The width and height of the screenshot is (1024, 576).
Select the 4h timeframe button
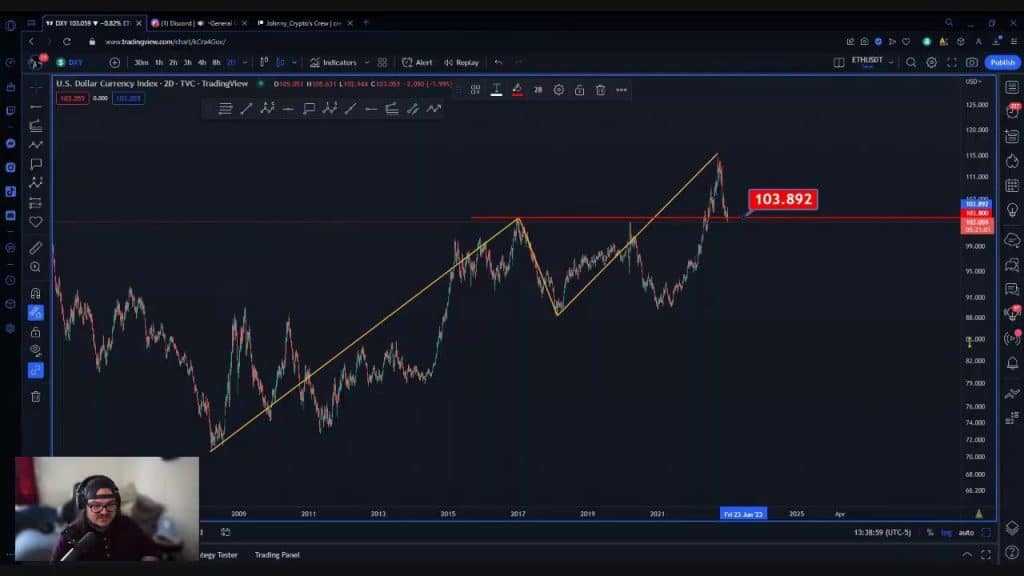click(202, 62)
